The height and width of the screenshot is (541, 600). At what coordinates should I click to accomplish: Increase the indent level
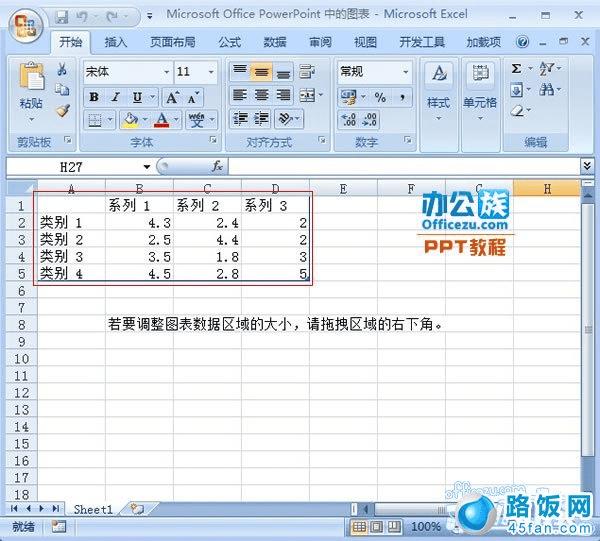262,119
